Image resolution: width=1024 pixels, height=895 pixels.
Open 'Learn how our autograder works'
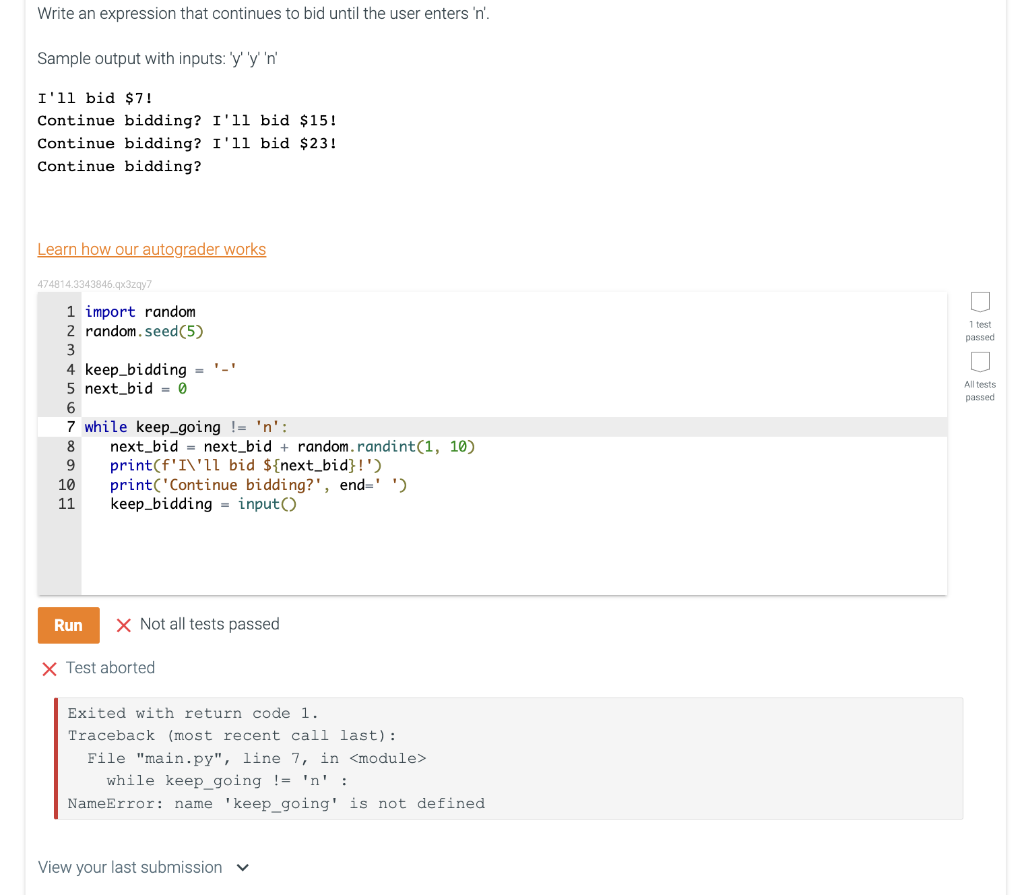151,249
